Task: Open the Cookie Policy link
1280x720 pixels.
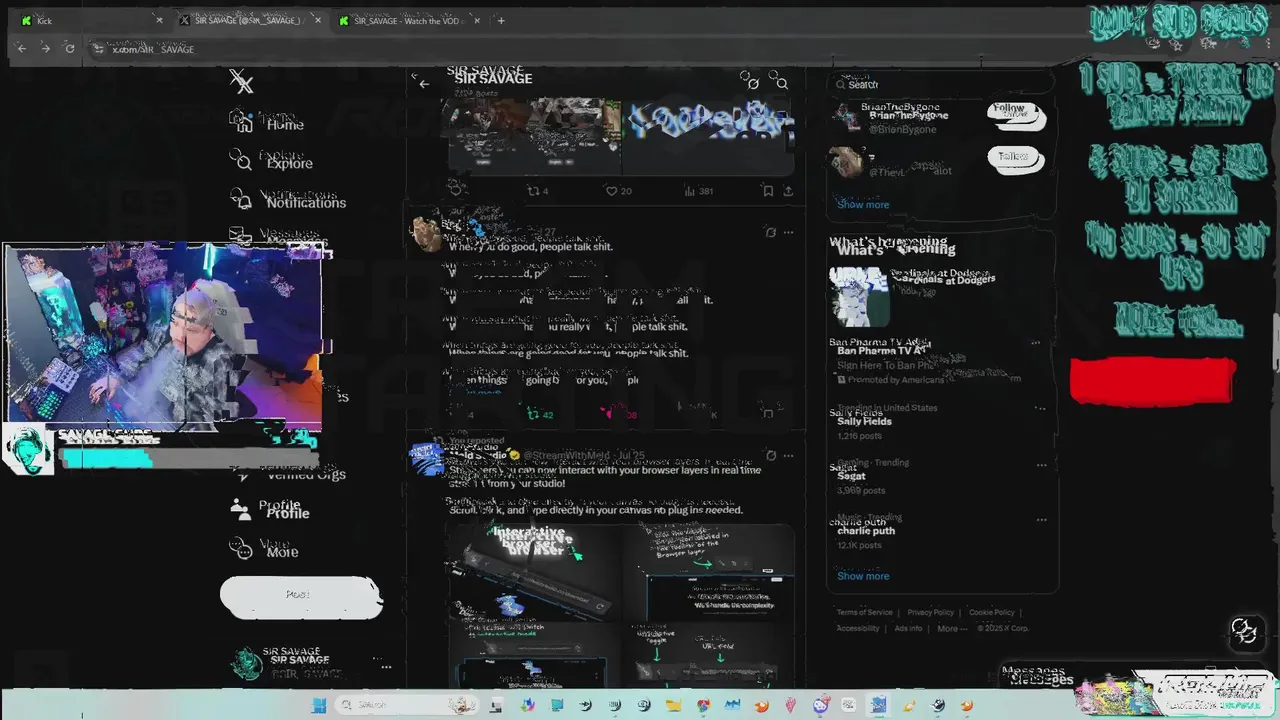Action: point(992,612)
